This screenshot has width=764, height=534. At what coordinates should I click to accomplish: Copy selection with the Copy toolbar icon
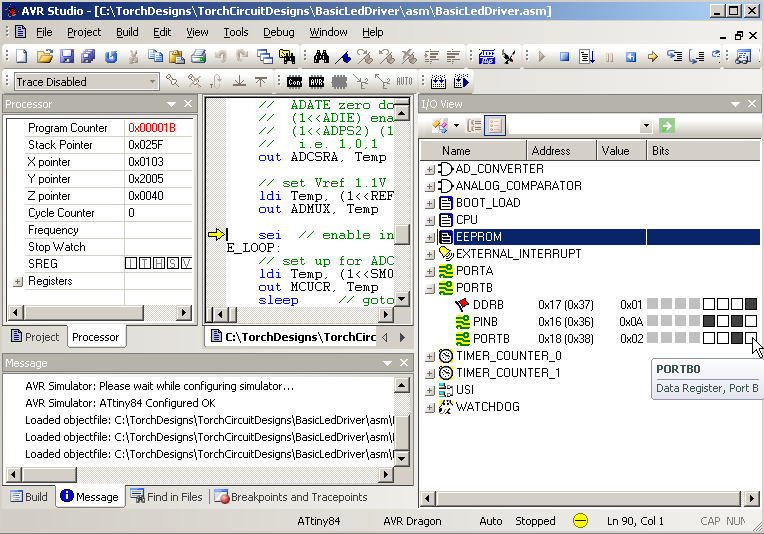tap(155, 57)
